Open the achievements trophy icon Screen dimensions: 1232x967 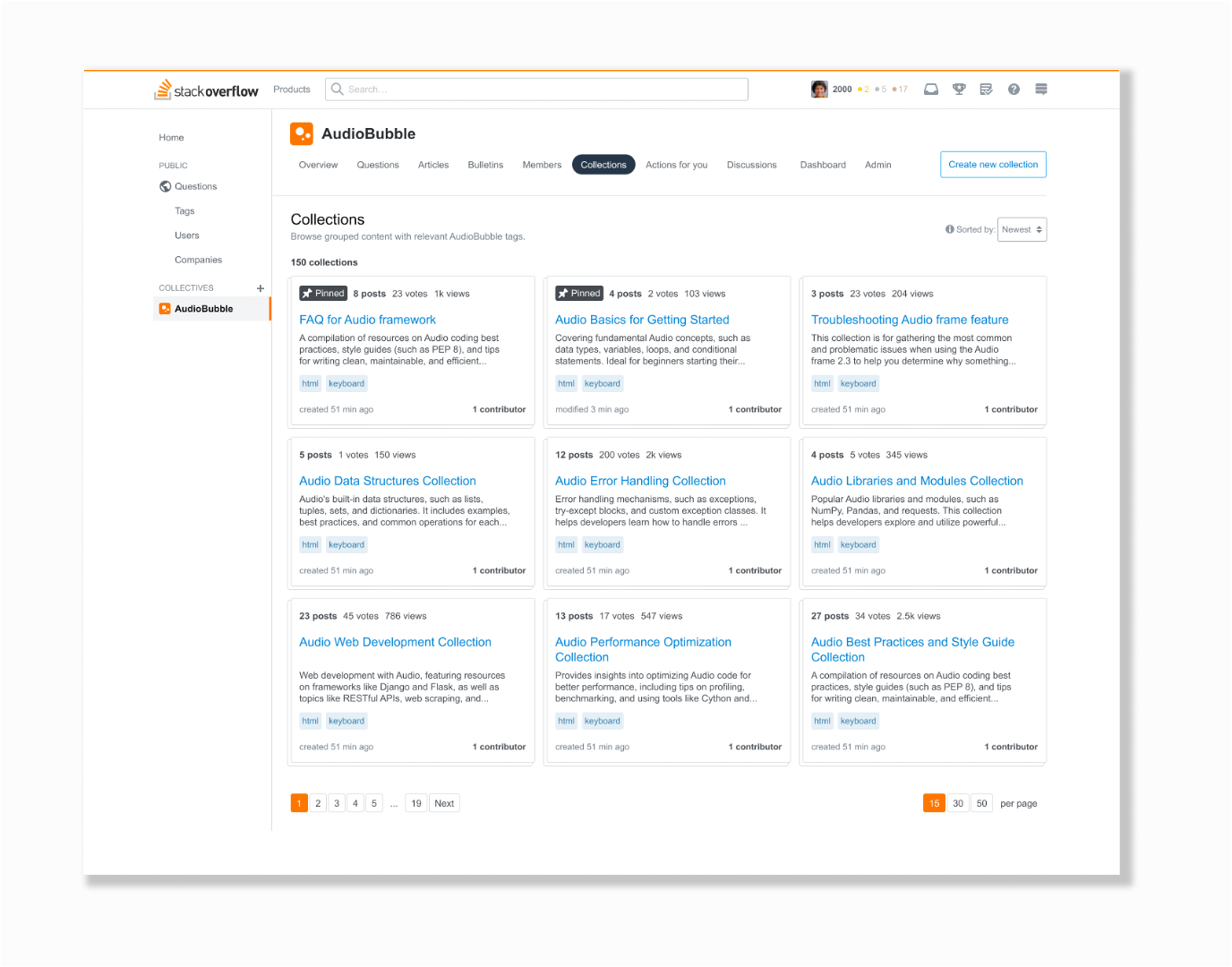tap(959, 90)
